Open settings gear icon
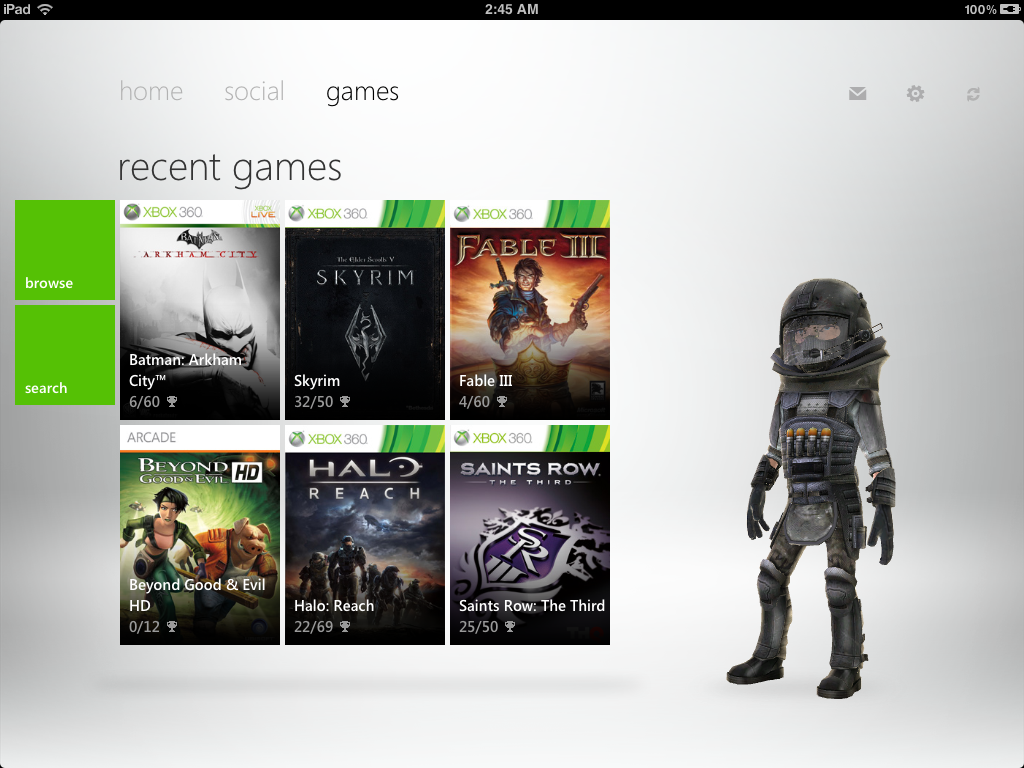Viewport: 1024px width, 768px height. pos(916,93)
